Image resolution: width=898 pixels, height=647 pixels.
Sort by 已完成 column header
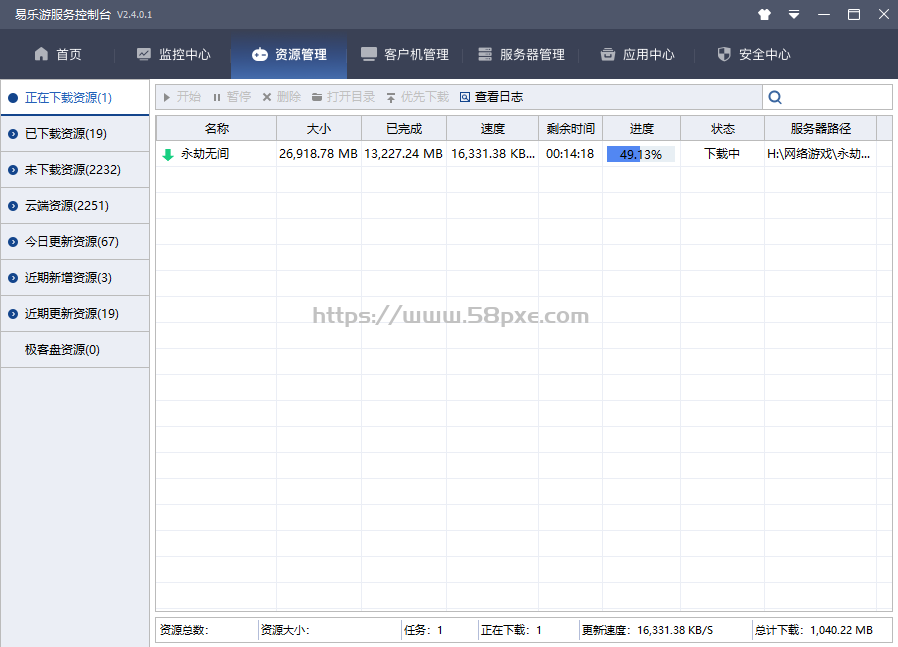pyautogui.click(x=404, y=128)
